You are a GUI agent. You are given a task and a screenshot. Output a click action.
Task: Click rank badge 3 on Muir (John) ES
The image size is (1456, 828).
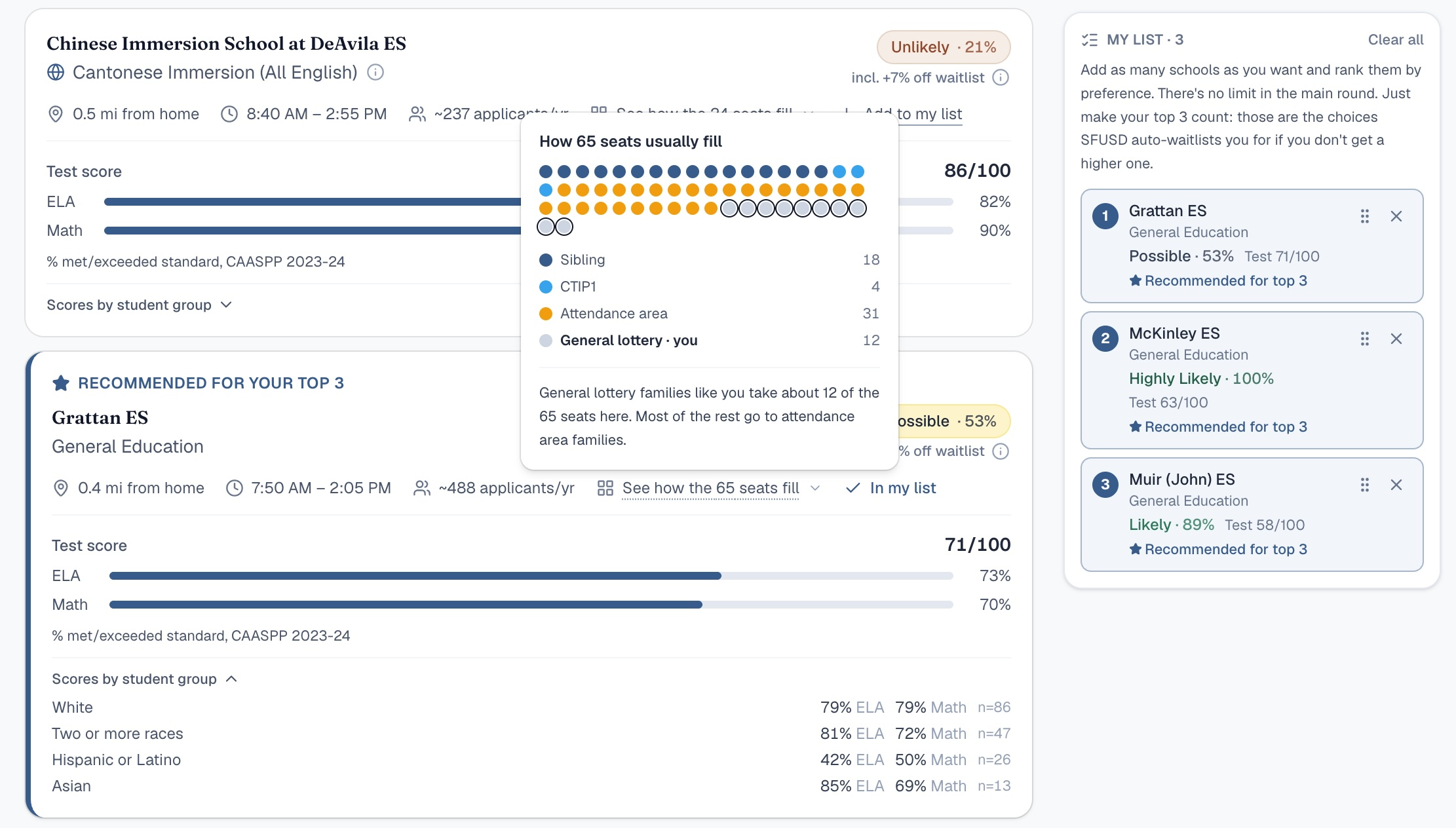pyautogui.click(x=1105, y=484)
